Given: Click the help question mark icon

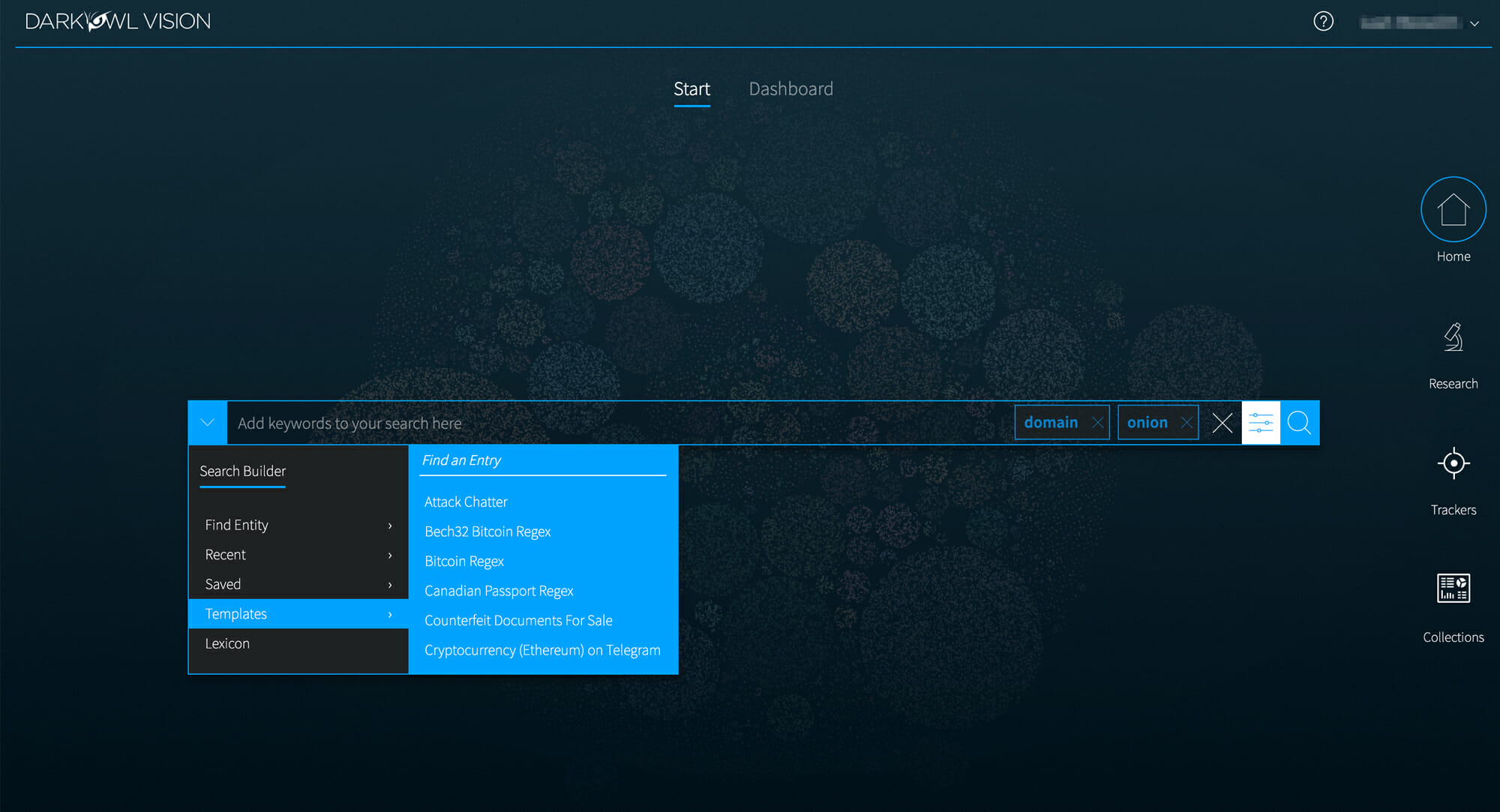Looking at the screenshot, I should (x=1323, y=22).
